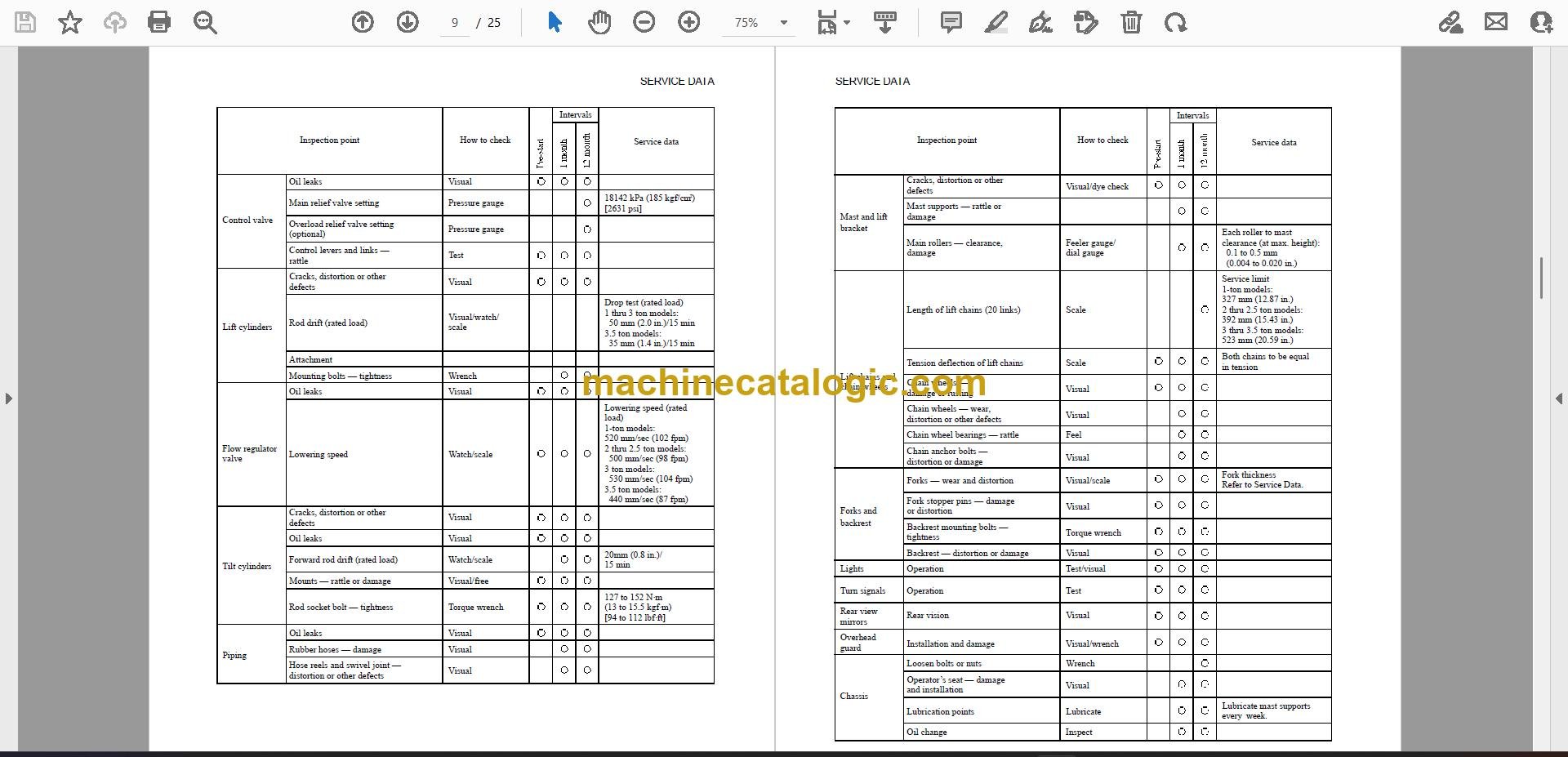1568x757 pixels.
Task: Click the vertical scrollbar thumb
Action: tap(1541, 278)
